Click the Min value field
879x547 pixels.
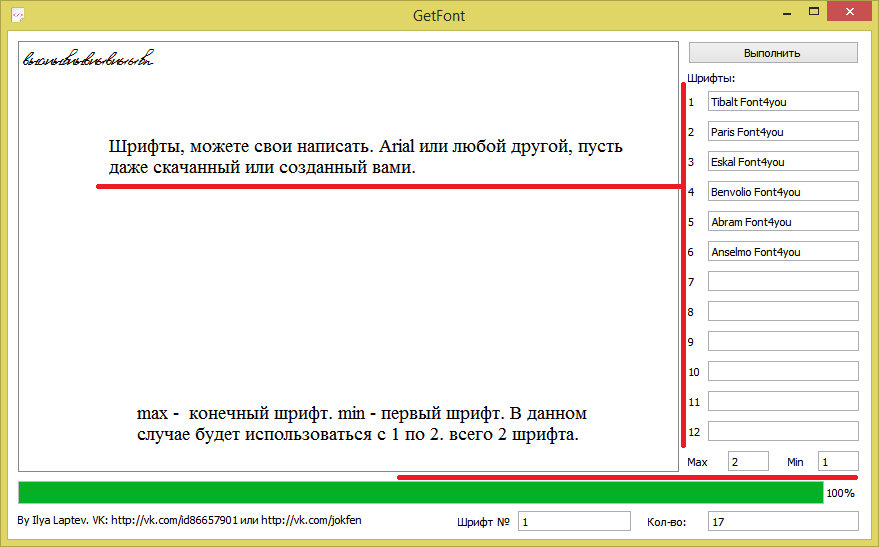[837, 461]
